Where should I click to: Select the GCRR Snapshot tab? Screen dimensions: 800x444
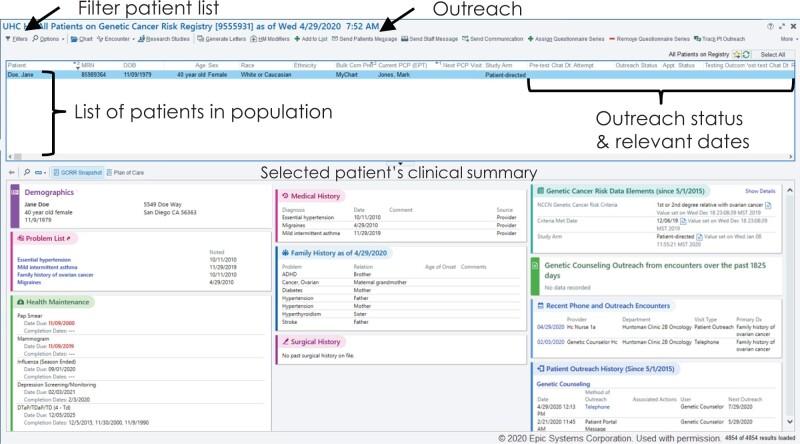coord(77,172)
